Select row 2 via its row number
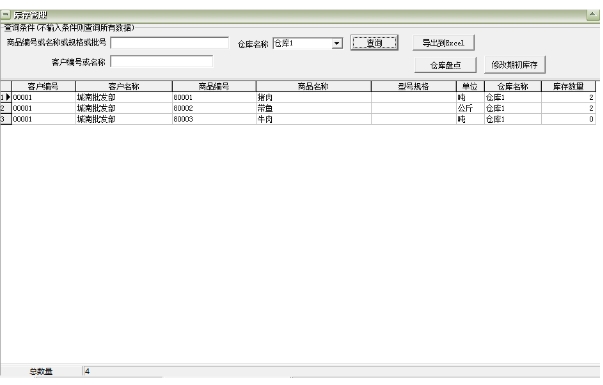 (6, 108)
